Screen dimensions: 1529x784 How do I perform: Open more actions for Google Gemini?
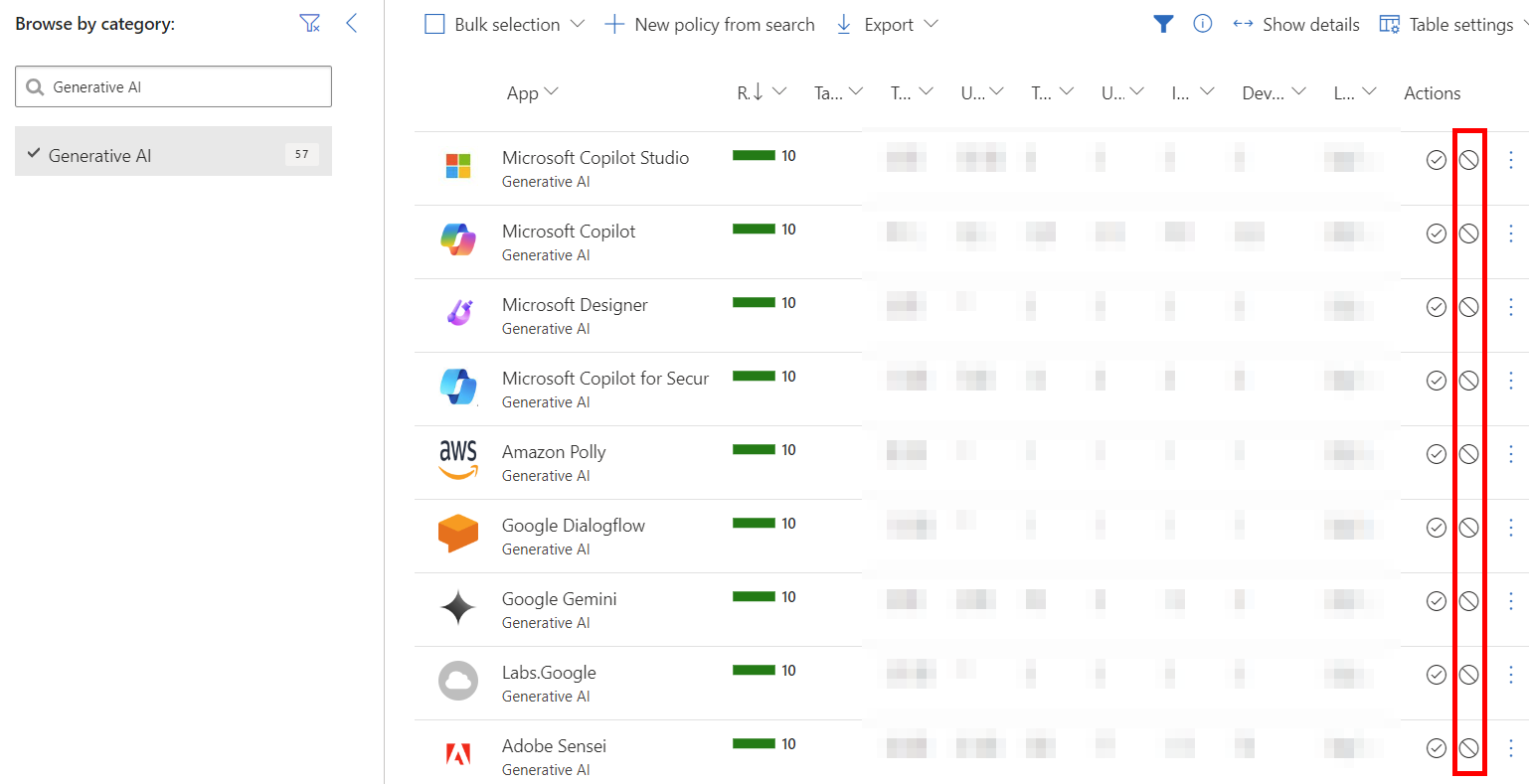[1511, 601]
